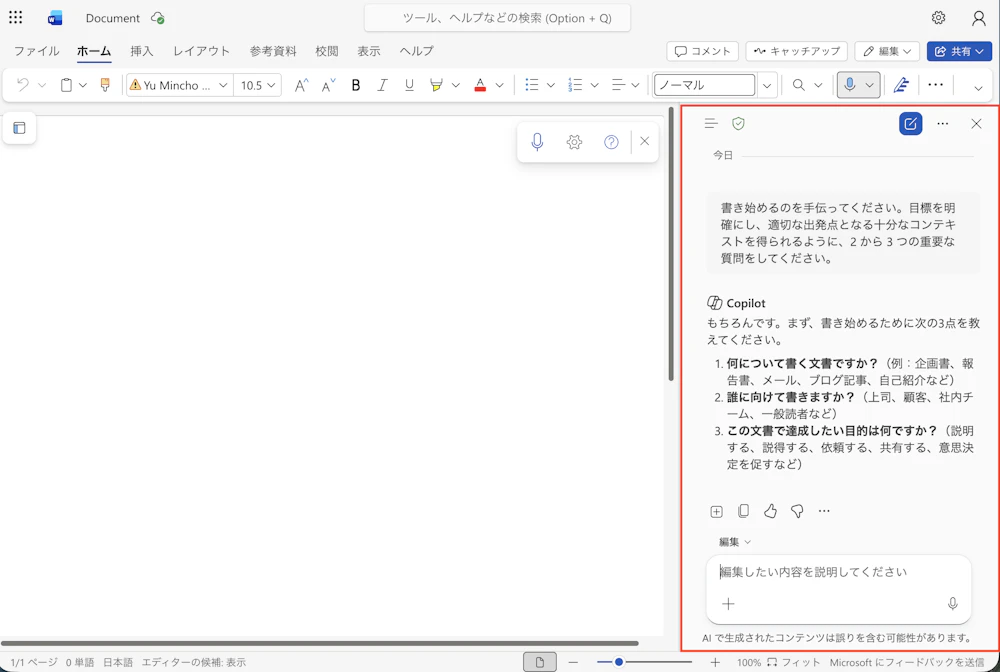Screen dimensions: 1000x672
Task: Increase font size with A up
Action: click(302, 85)
